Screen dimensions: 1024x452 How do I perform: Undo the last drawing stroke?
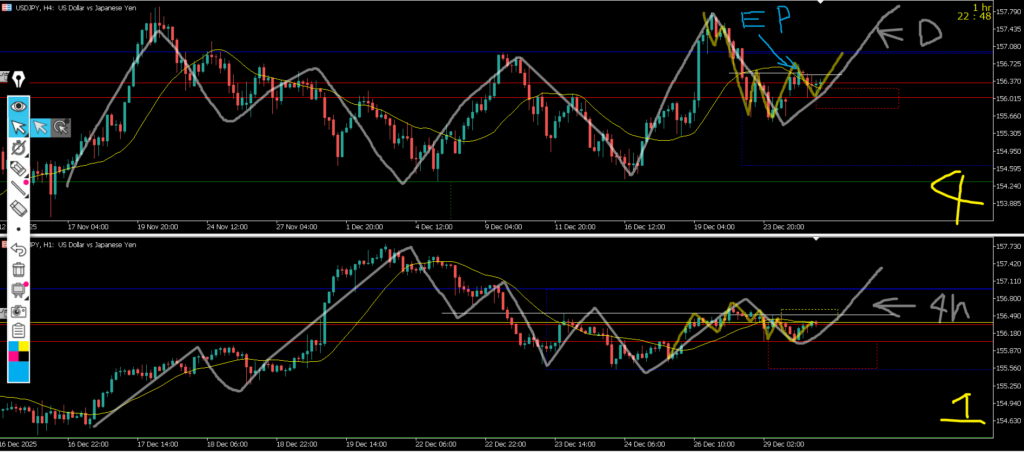point(18,249)
